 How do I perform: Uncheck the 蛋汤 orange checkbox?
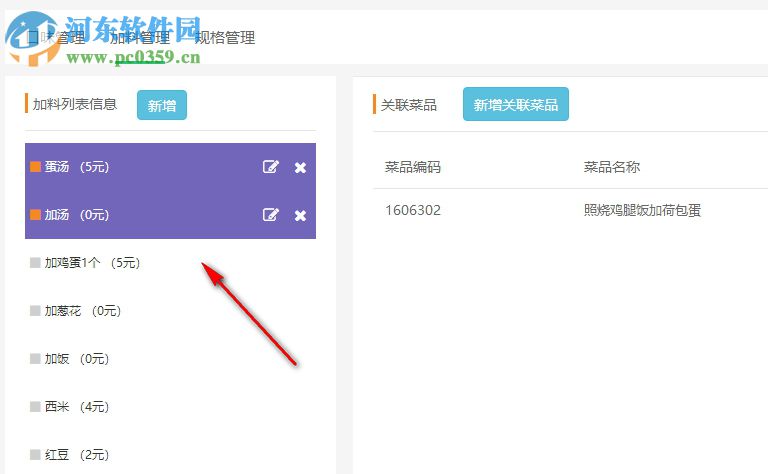35,166
